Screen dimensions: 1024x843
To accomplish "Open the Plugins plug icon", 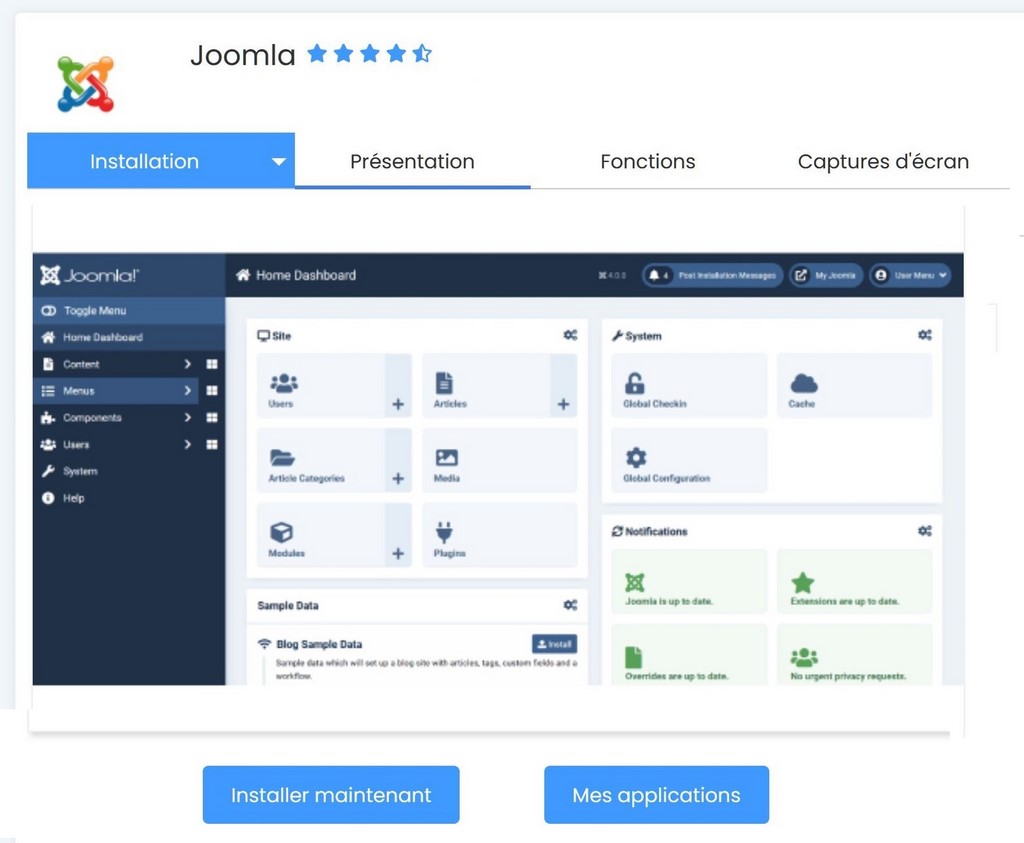I will [x=446, y=532].
